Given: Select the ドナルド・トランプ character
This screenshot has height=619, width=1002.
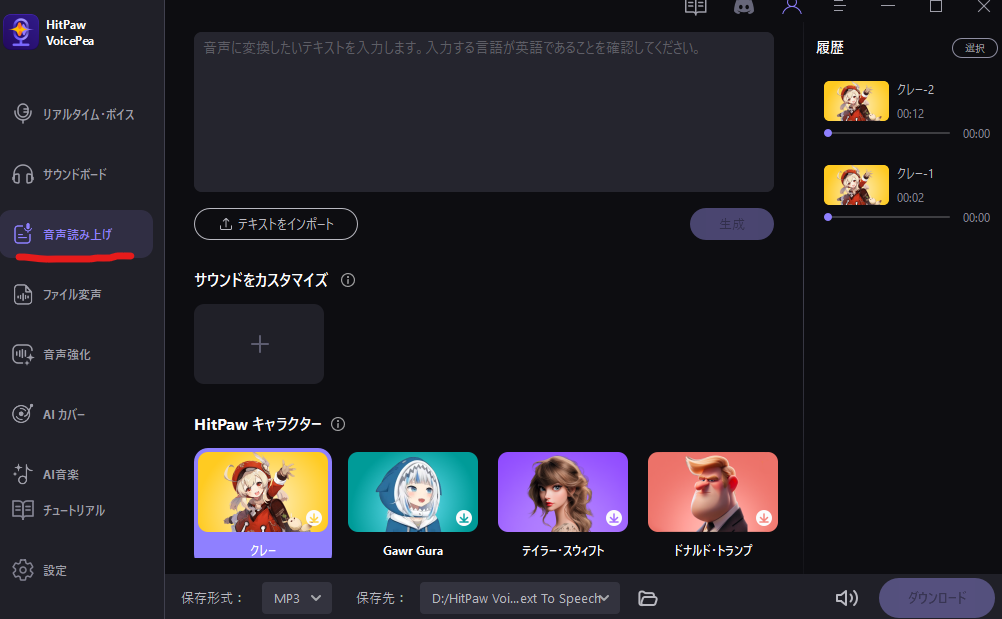Looking at the screenshot, I should [713, 492].
